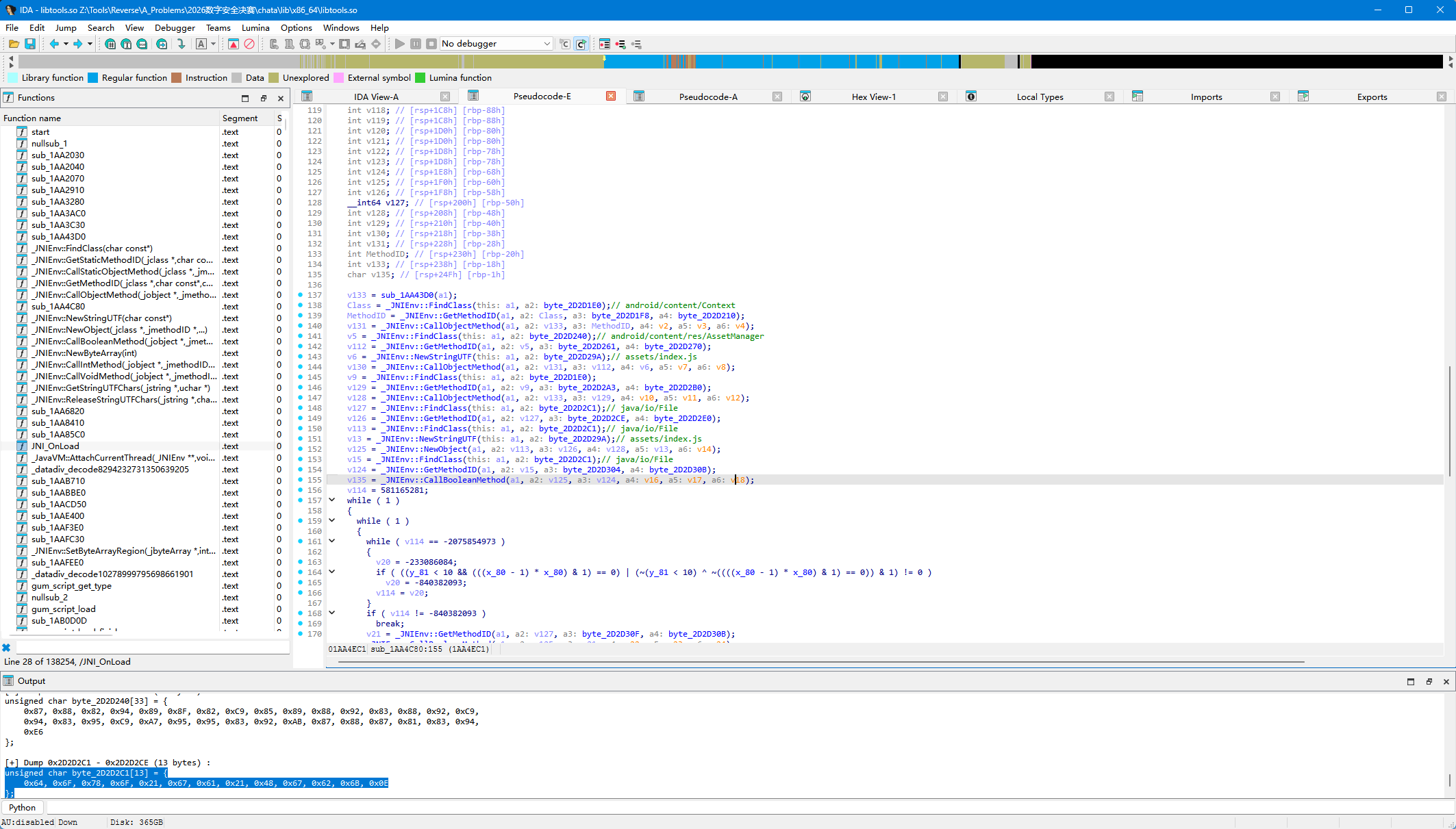Image resolution: width=1456 pixels, height=829 pixels.
Task: Click the red cancel circle toolbar icon
Action: point(249,44)
